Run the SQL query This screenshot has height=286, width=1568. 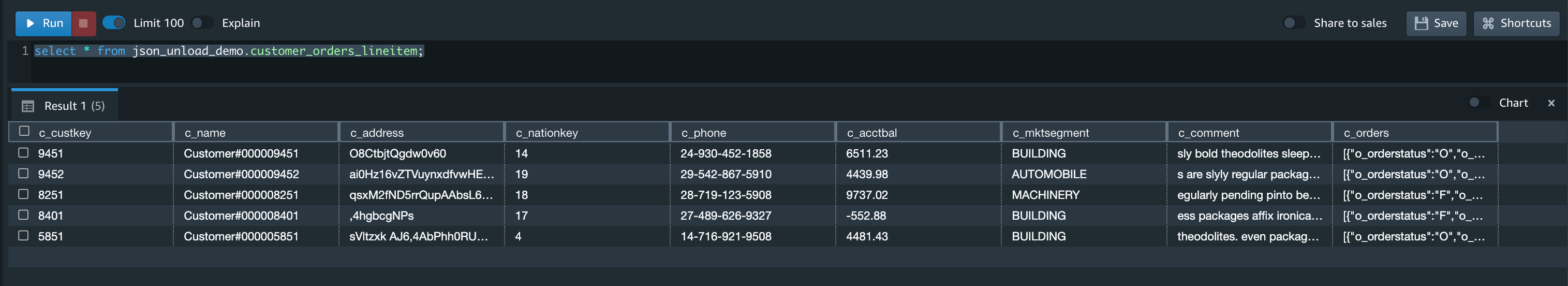tap(43, 23)
